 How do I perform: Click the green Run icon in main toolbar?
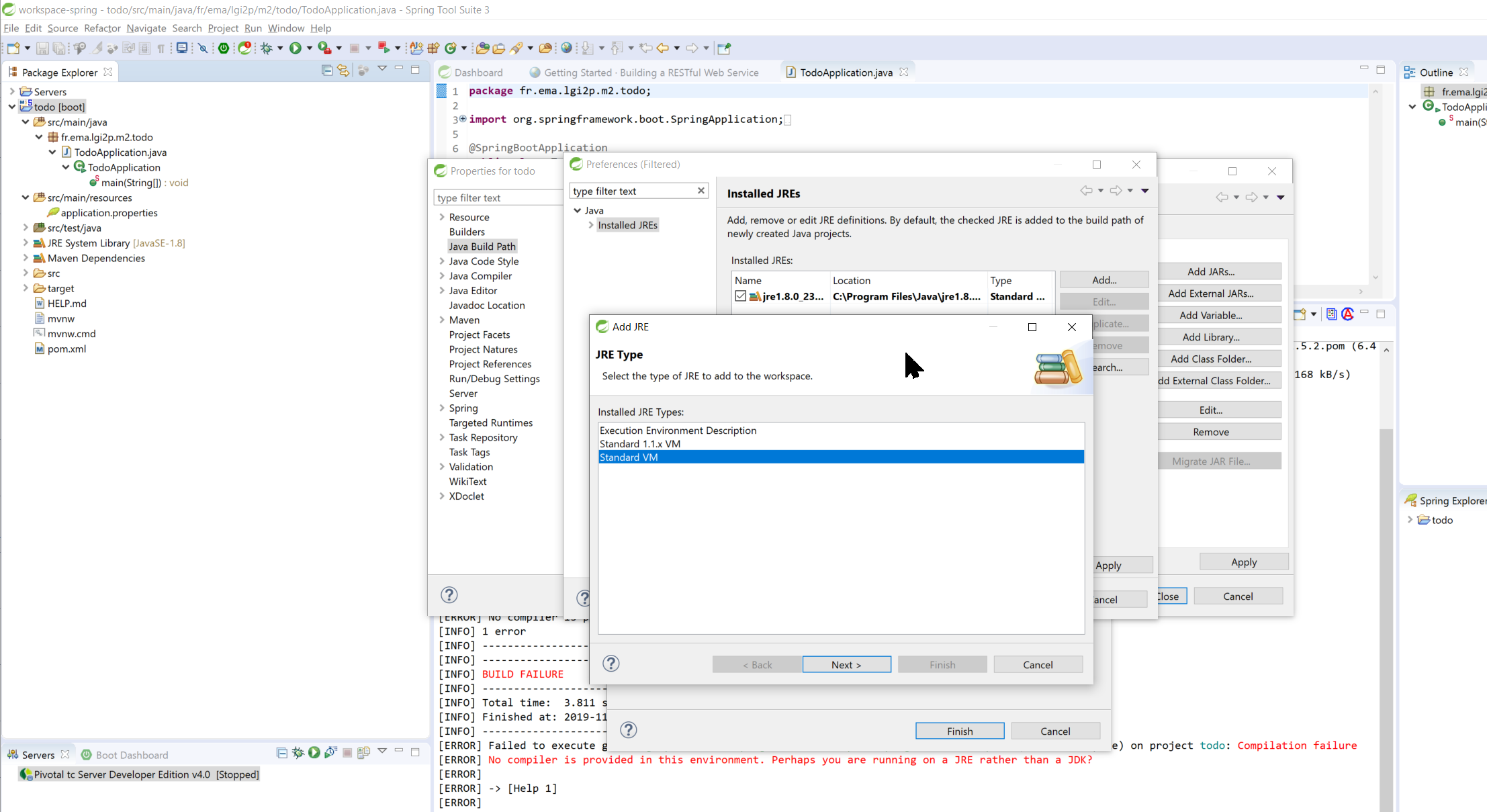click(x=296, y=48)
